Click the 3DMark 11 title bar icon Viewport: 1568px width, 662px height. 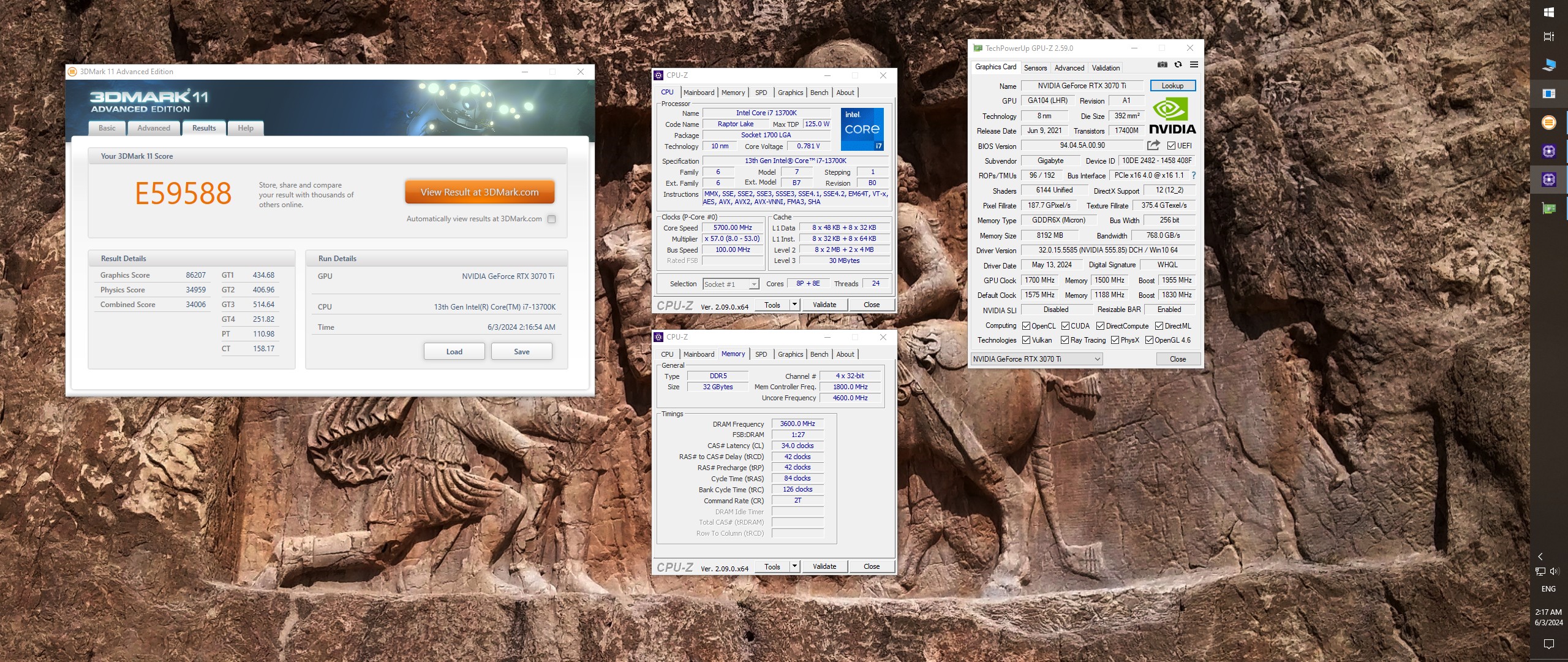(x=72, y=72)
